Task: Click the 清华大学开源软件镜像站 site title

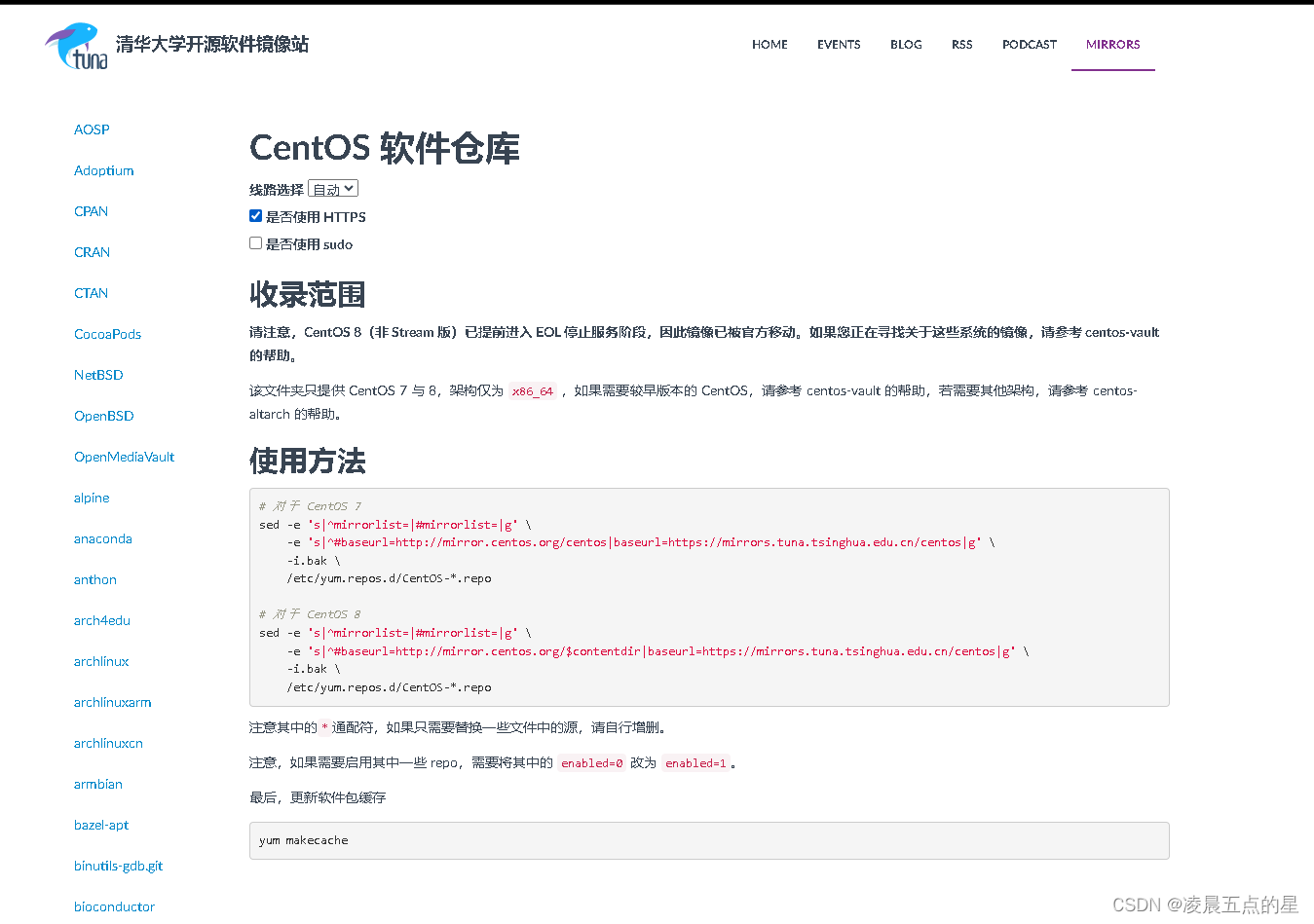Action: click(210, 44)
